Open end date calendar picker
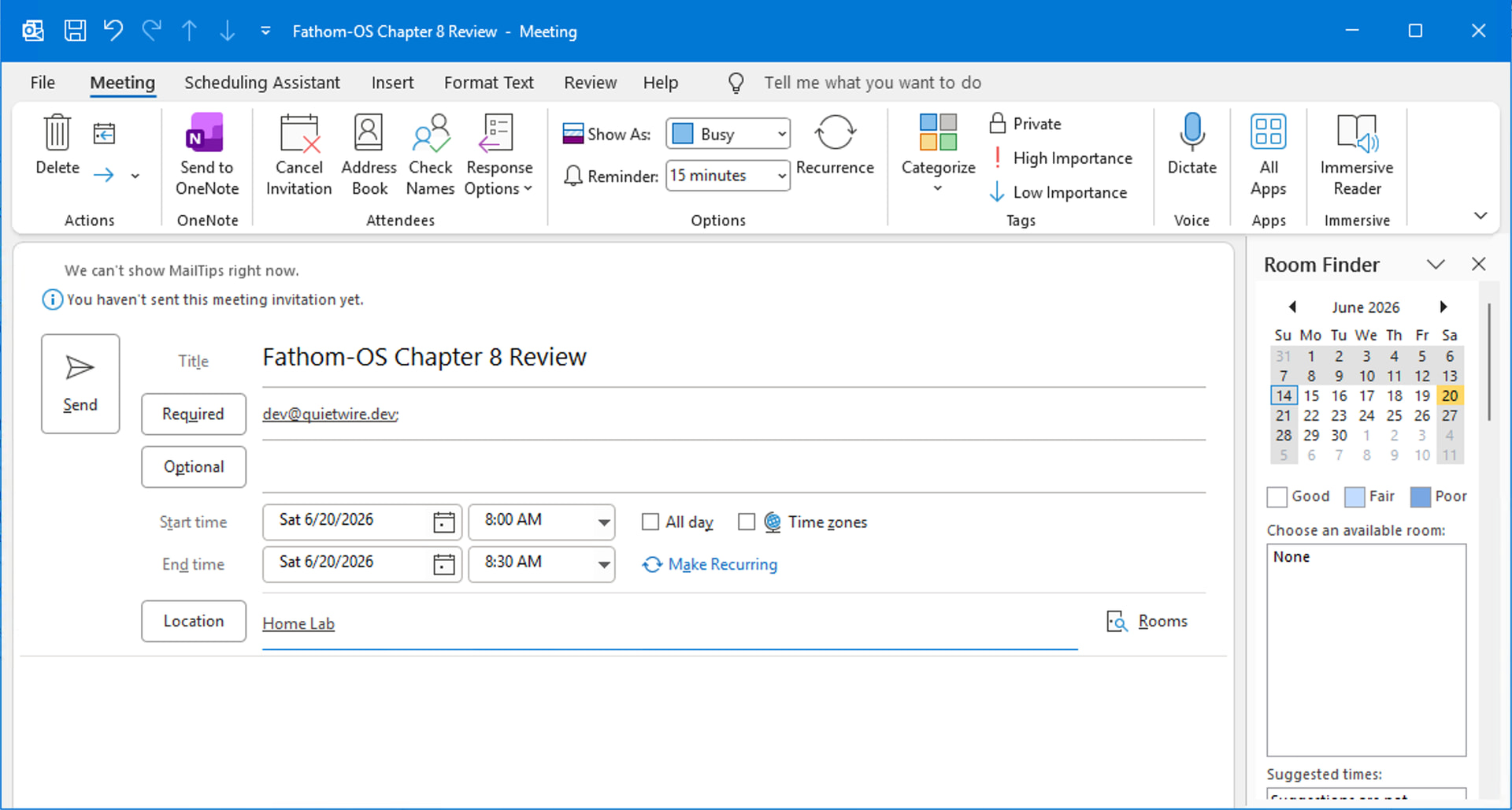 point(444,564)
